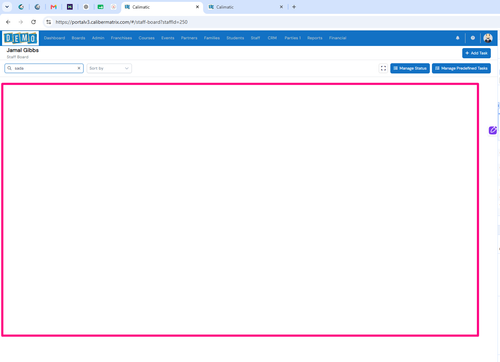Switch to the green pinned tab
Image resolution: width=500 pixels, height=362 pixels.
100,7
